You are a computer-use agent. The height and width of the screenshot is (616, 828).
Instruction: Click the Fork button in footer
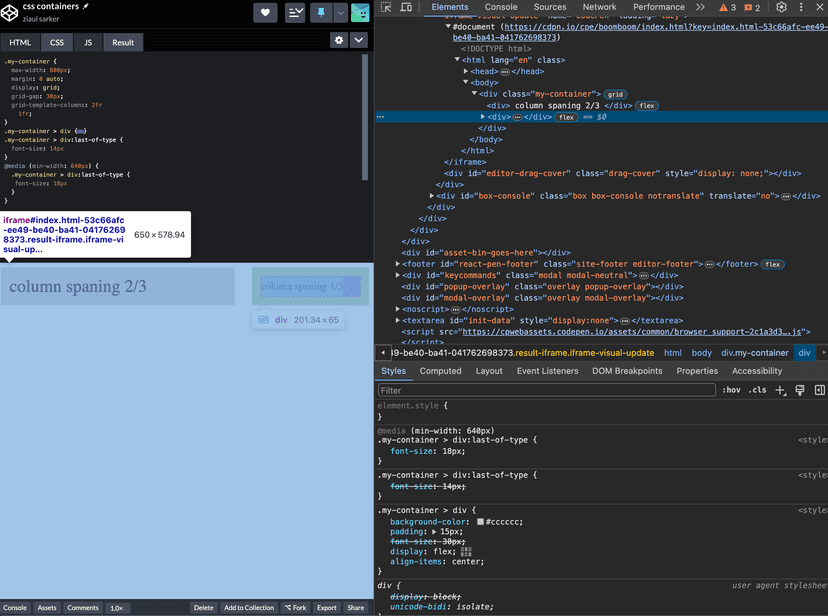point(295,608)
